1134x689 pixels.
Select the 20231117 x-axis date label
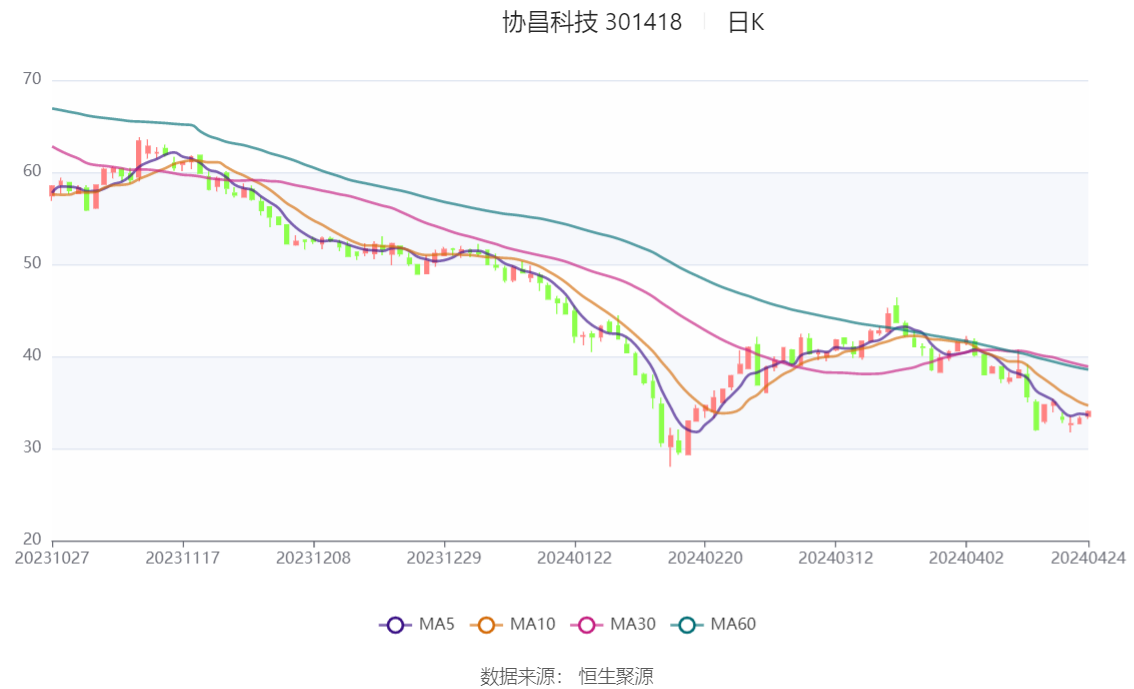tap(182, 557)
